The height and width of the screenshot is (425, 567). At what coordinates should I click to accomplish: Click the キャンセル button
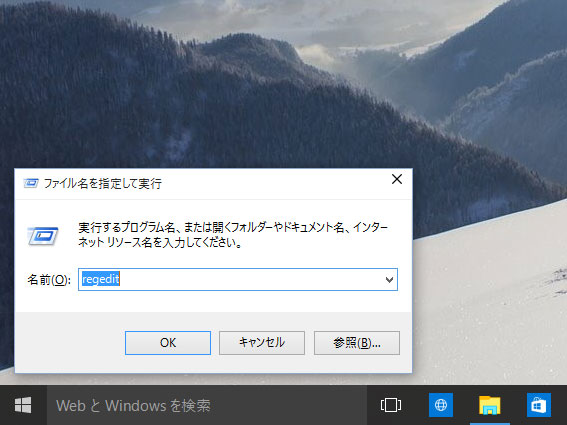[262, 343]
